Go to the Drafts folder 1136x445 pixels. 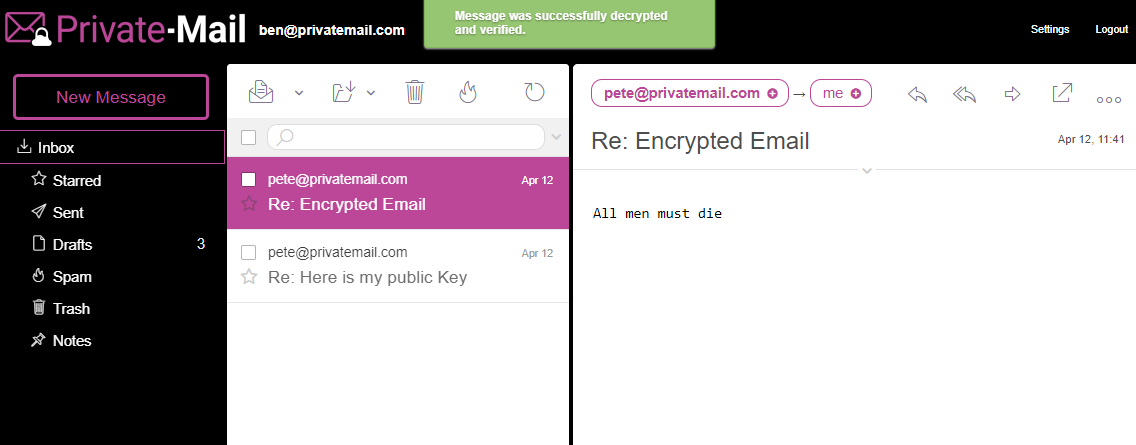pos(72,244)
